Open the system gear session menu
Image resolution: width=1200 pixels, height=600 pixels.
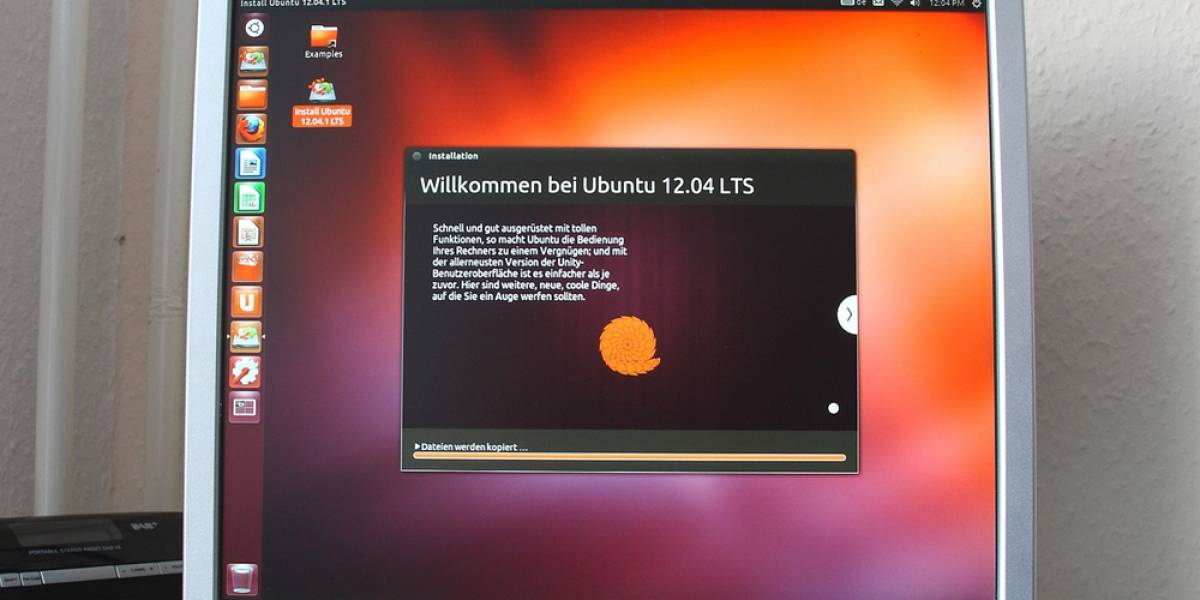click(976, 4)
